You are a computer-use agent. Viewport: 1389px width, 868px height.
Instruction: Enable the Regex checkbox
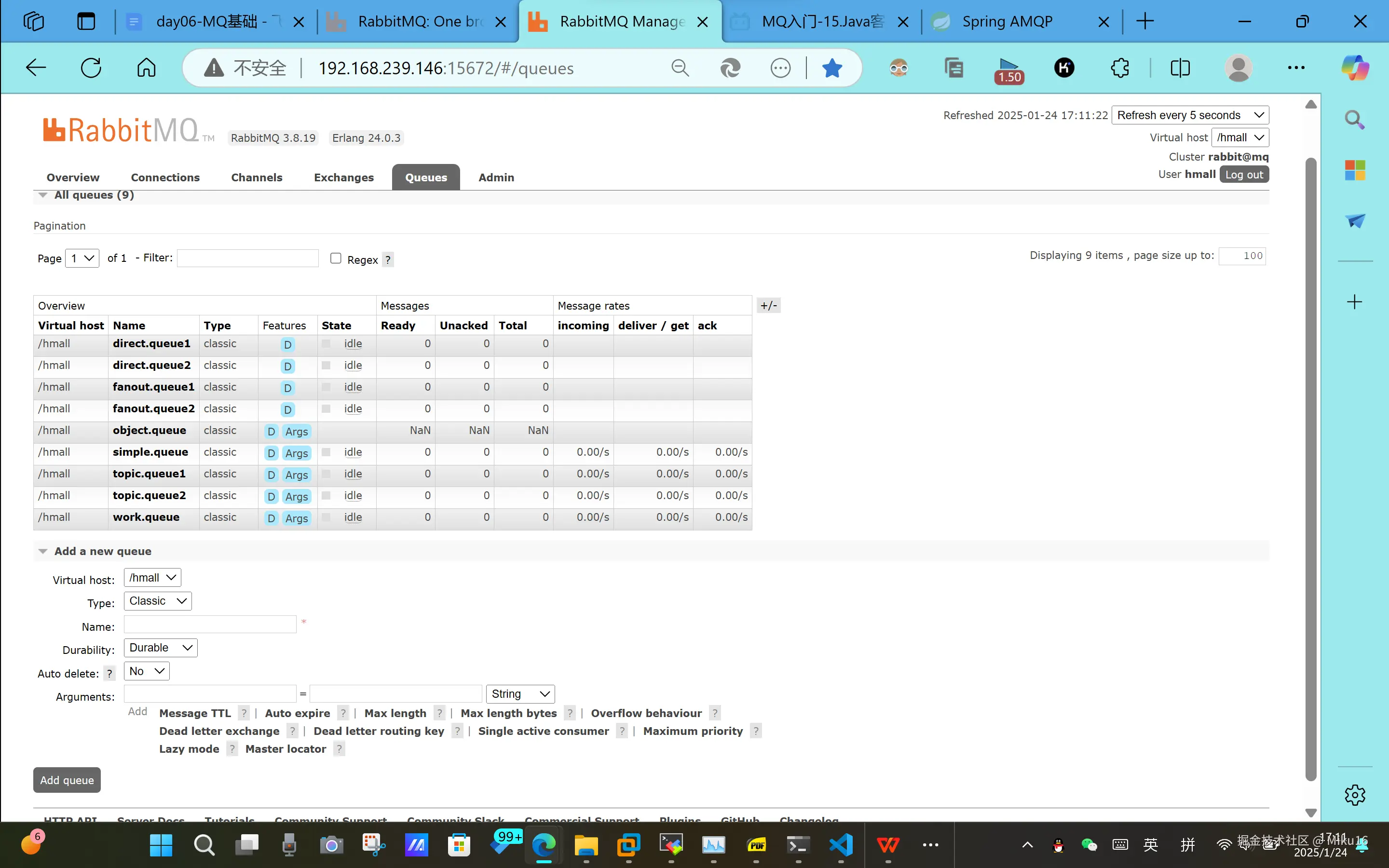coord(336,258)
